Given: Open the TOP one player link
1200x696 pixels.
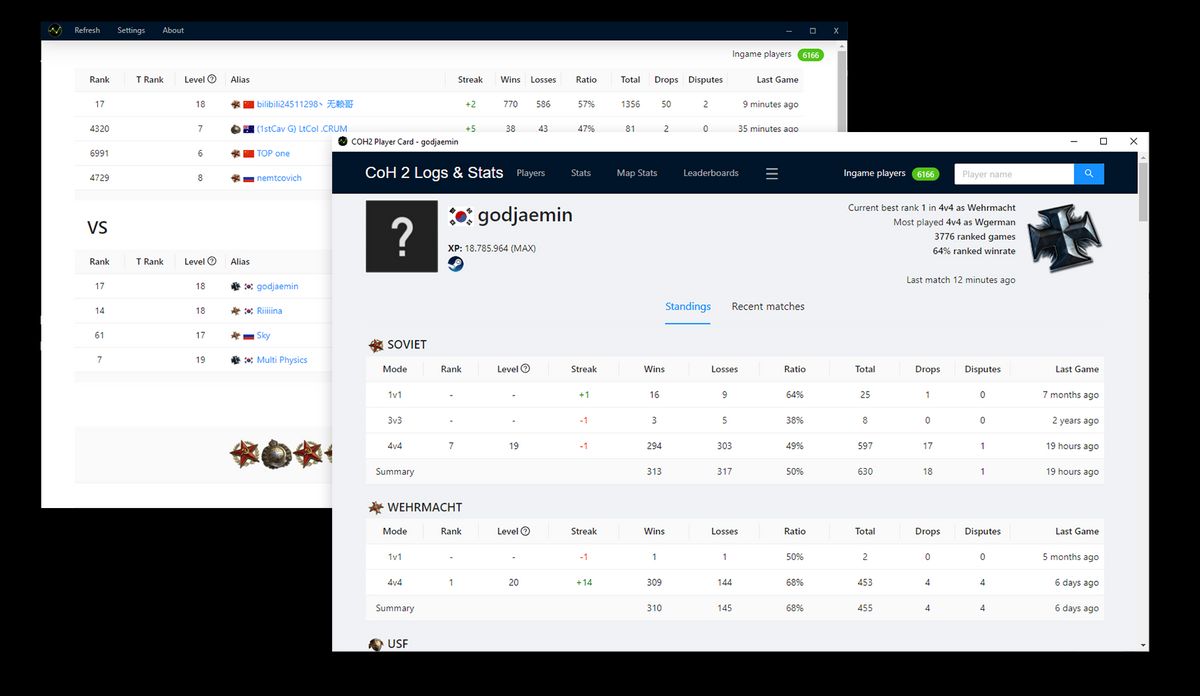Looking at the screenshot, I should (x=273, y=154).
